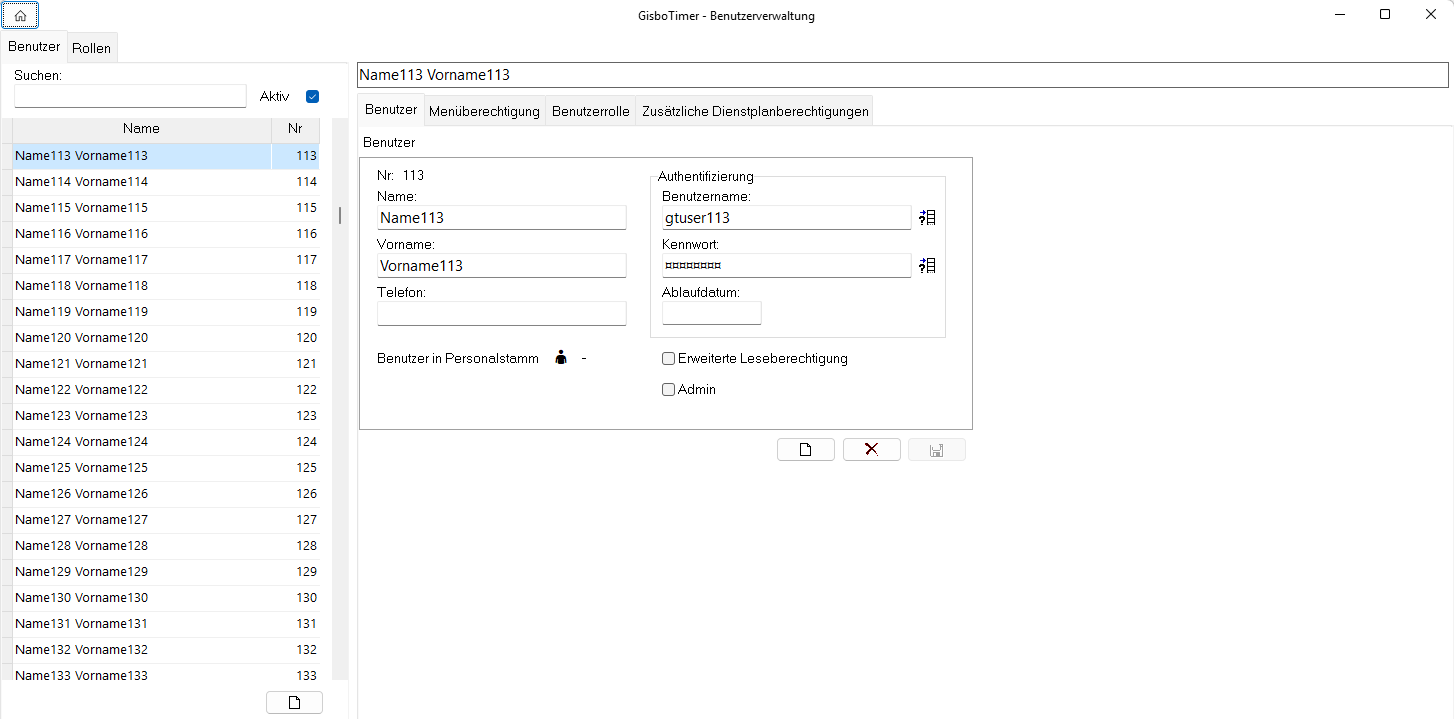Sort the list by the Name column header
The height and width of the screenshot is (719, 1454).
[x=141, y=129]
